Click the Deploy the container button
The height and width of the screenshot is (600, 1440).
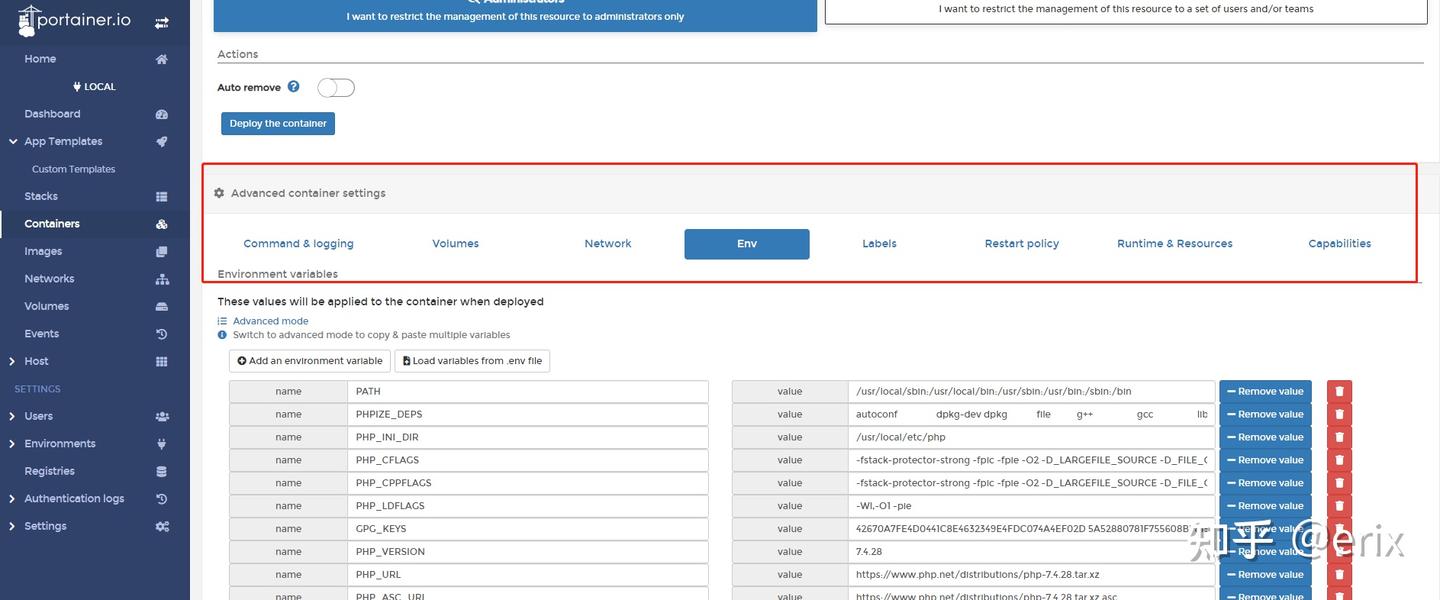pos(278,122)
